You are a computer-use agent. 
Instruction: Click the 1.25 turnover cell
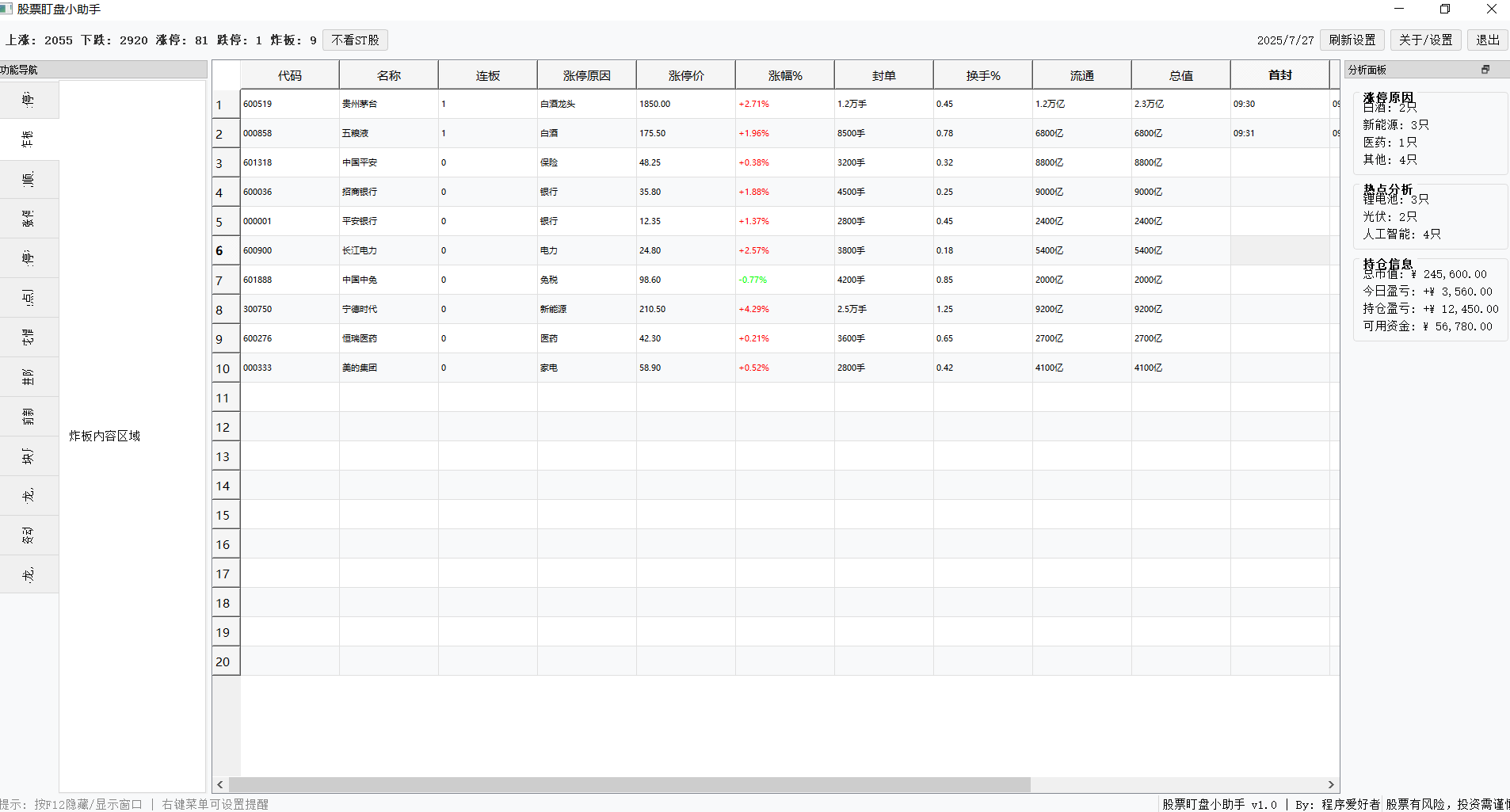[x=983, y=309]
